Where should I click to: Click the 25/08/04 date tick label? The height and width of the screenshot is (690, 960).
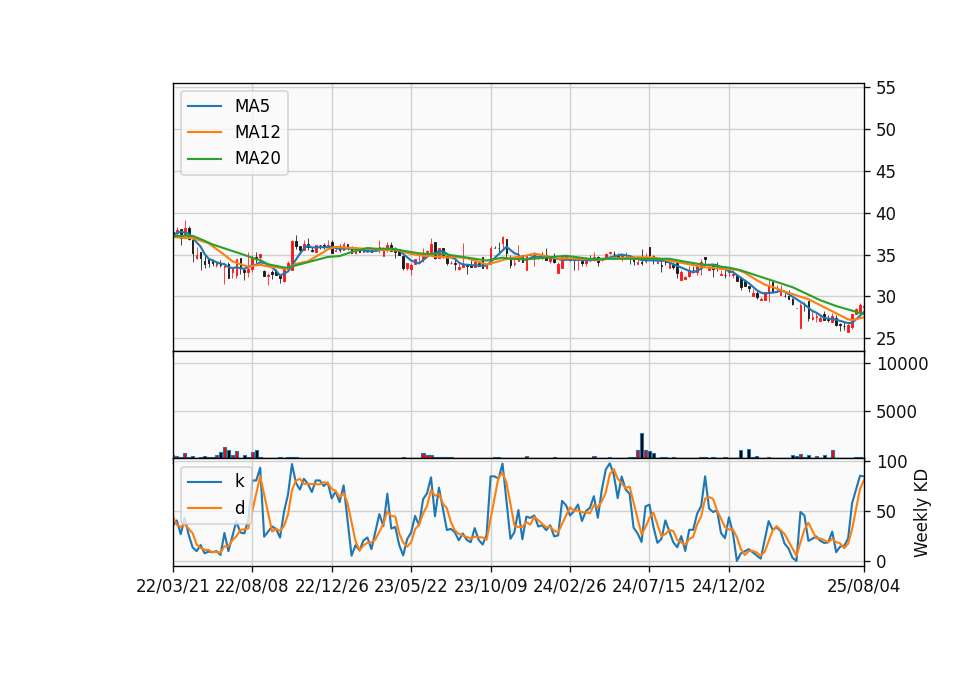864,587
